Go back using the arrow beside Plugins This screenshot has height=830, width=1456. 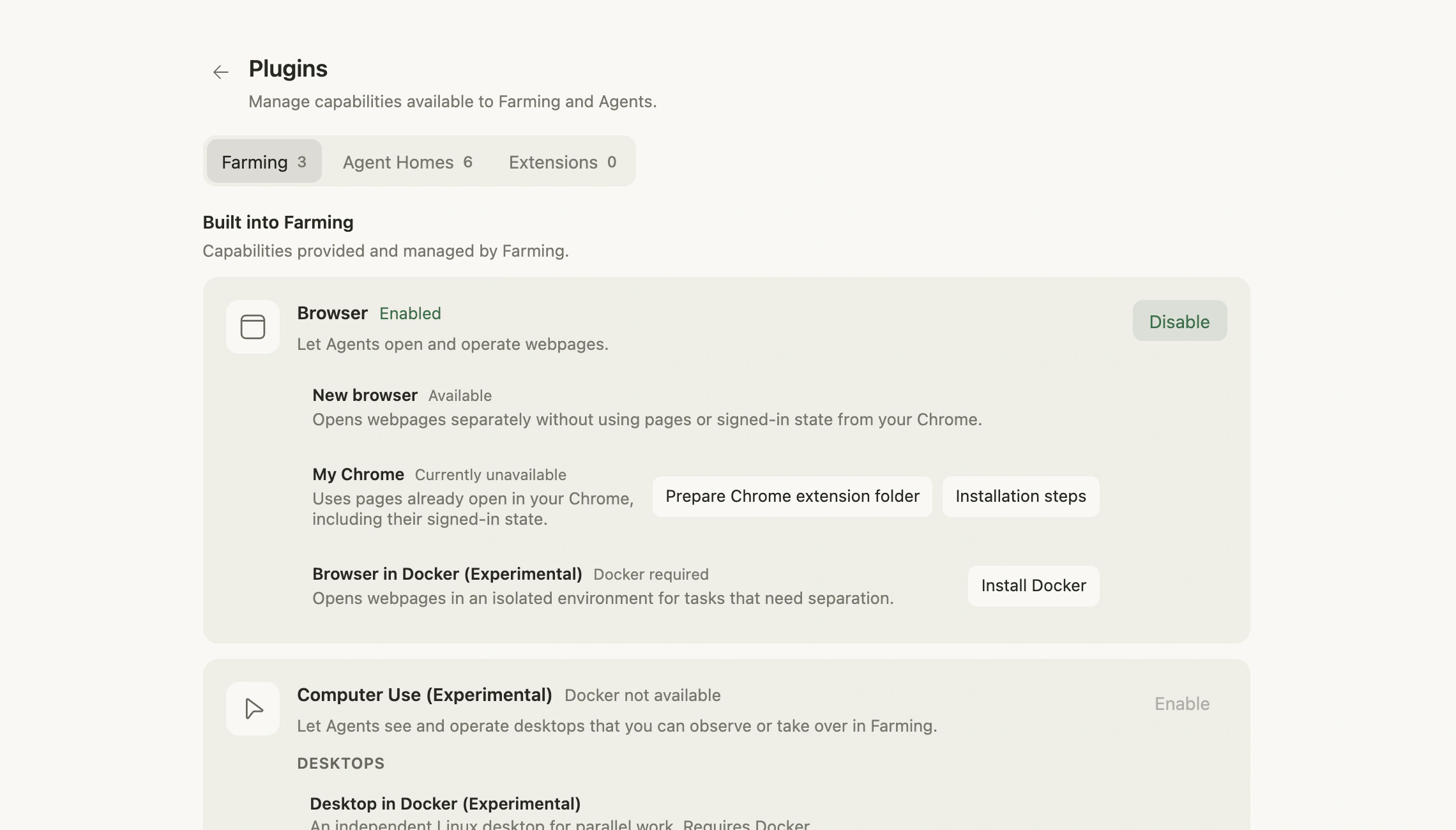220,72
